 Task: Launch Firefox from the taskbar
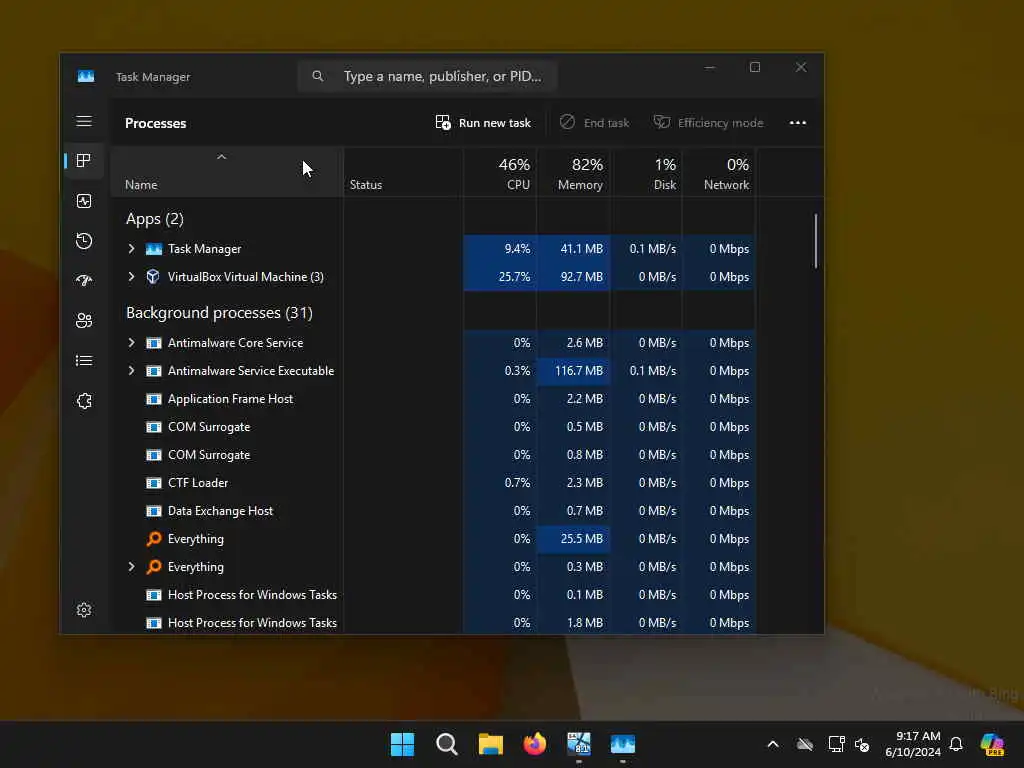(x=535, y=744)
